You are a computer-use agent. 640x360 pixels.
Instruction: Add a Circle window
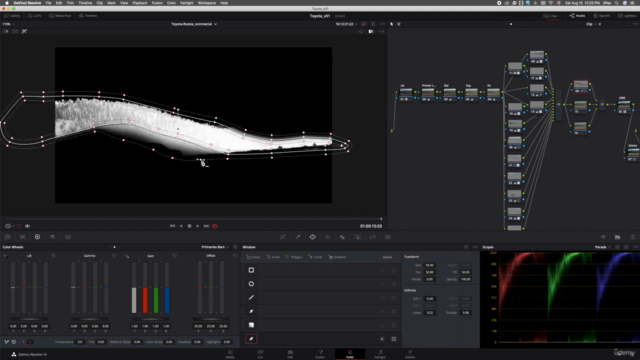273,257
